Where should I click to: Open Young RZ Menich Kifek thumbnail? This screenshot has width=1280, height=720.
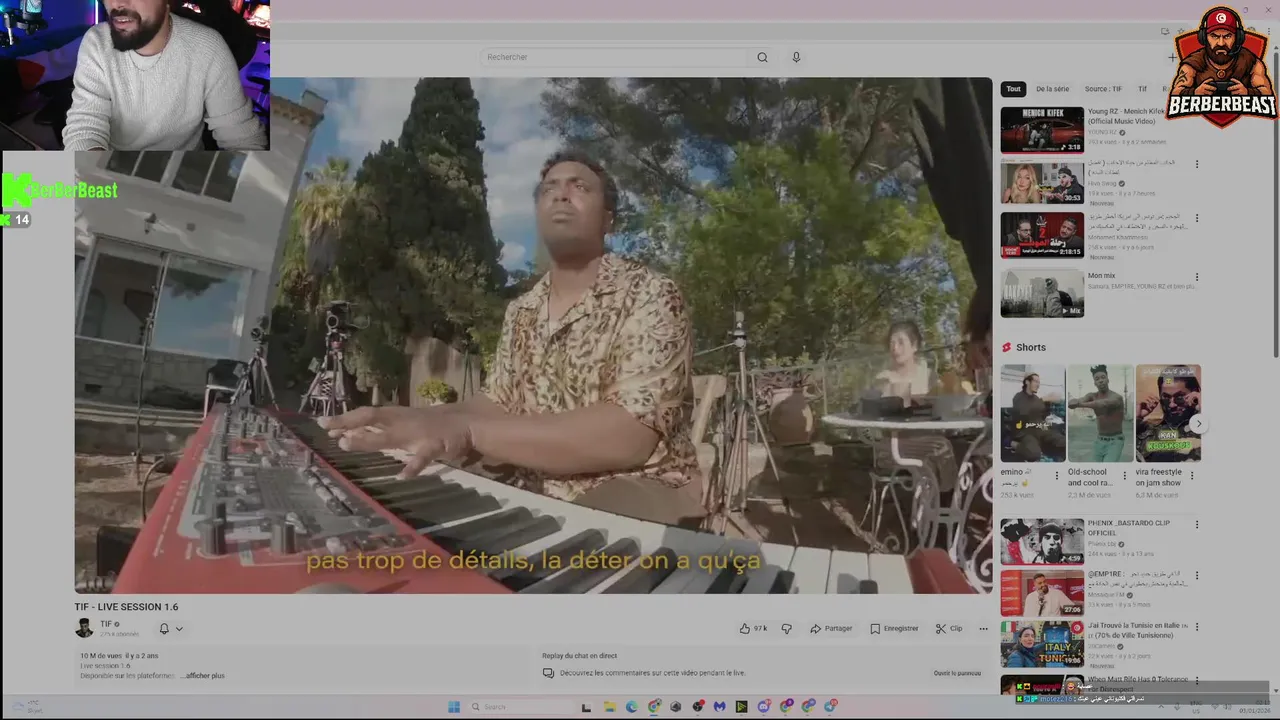click(1042, 130)
